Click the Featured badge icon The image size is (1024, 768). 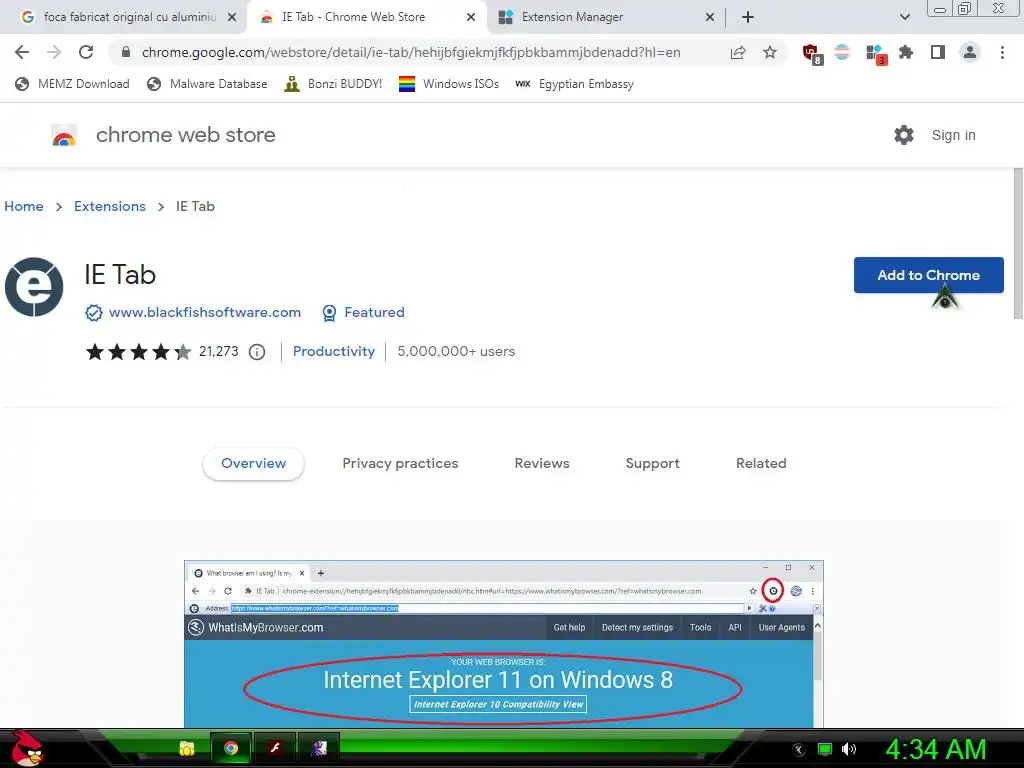click(x=330, y=313)
